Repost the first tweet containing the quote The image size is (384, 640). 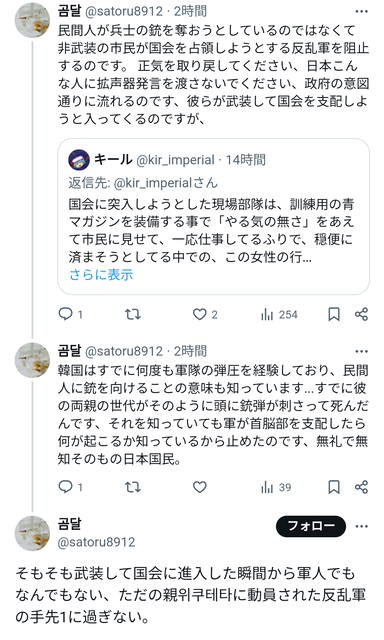pyautogui.click(x=132, y=314)
